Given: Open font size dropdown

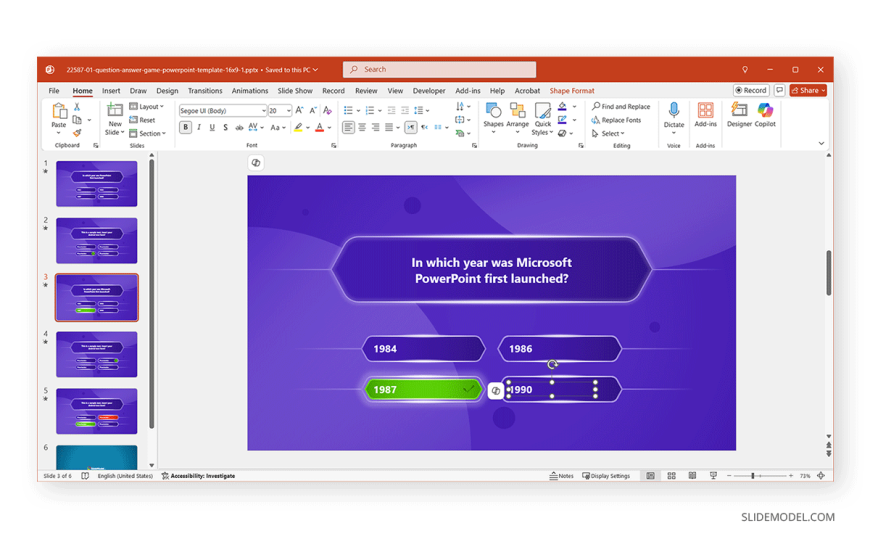Looking at the screenshot, I should 289,110.
